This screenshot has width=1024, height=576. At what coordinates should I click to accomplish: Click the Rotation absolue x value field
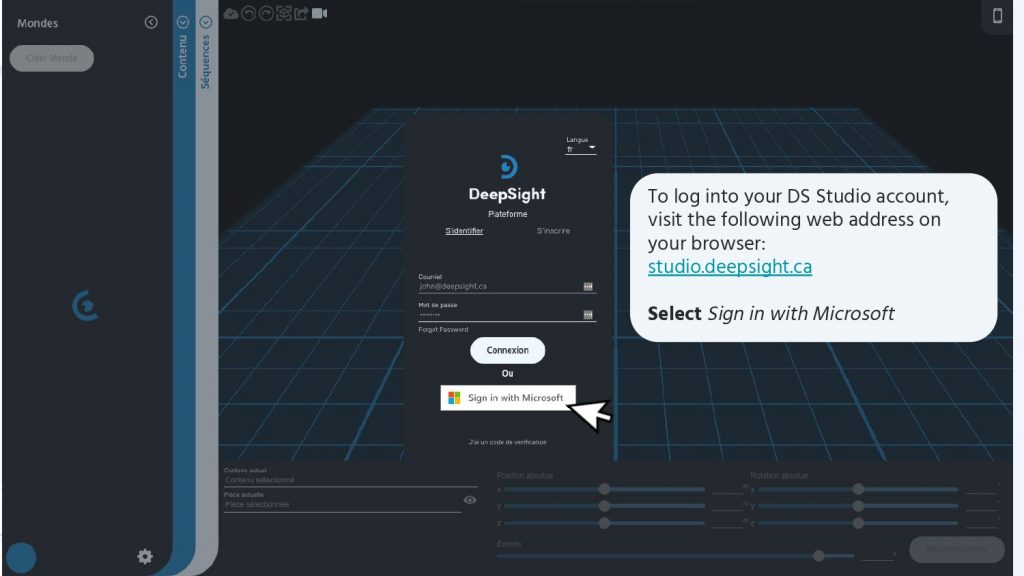pos(982,488)
